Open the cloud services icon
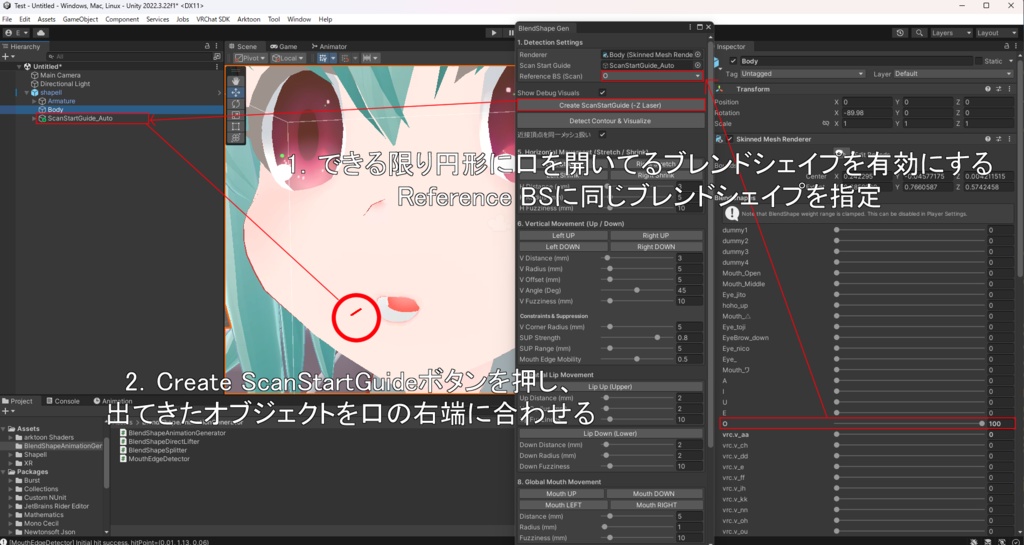Image resolution: width=1024 pixels, height=545 pixels. coord(41,33)
